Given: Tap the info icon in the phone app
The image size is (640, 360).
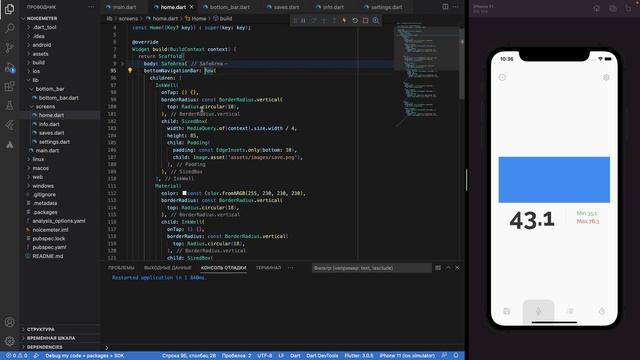Looking at the screenshot, I should (502, 77).
